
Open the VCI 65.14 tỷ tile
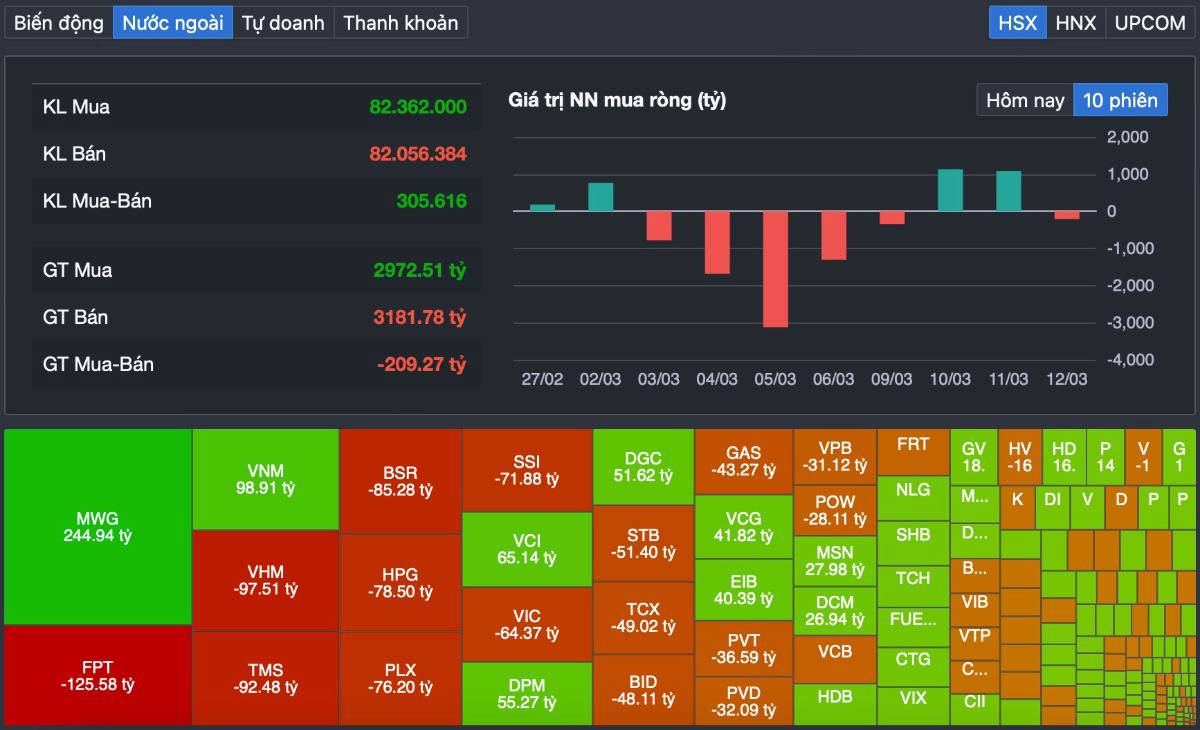(526, 549)
